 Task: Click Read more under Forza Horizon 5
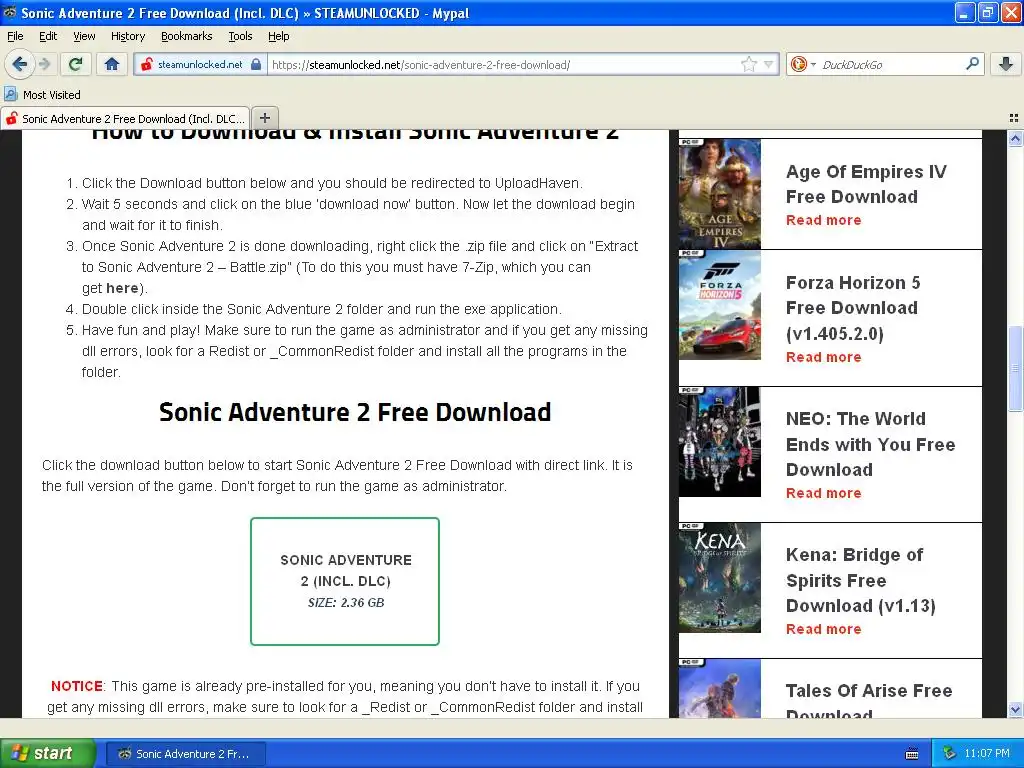click(824, 357)
